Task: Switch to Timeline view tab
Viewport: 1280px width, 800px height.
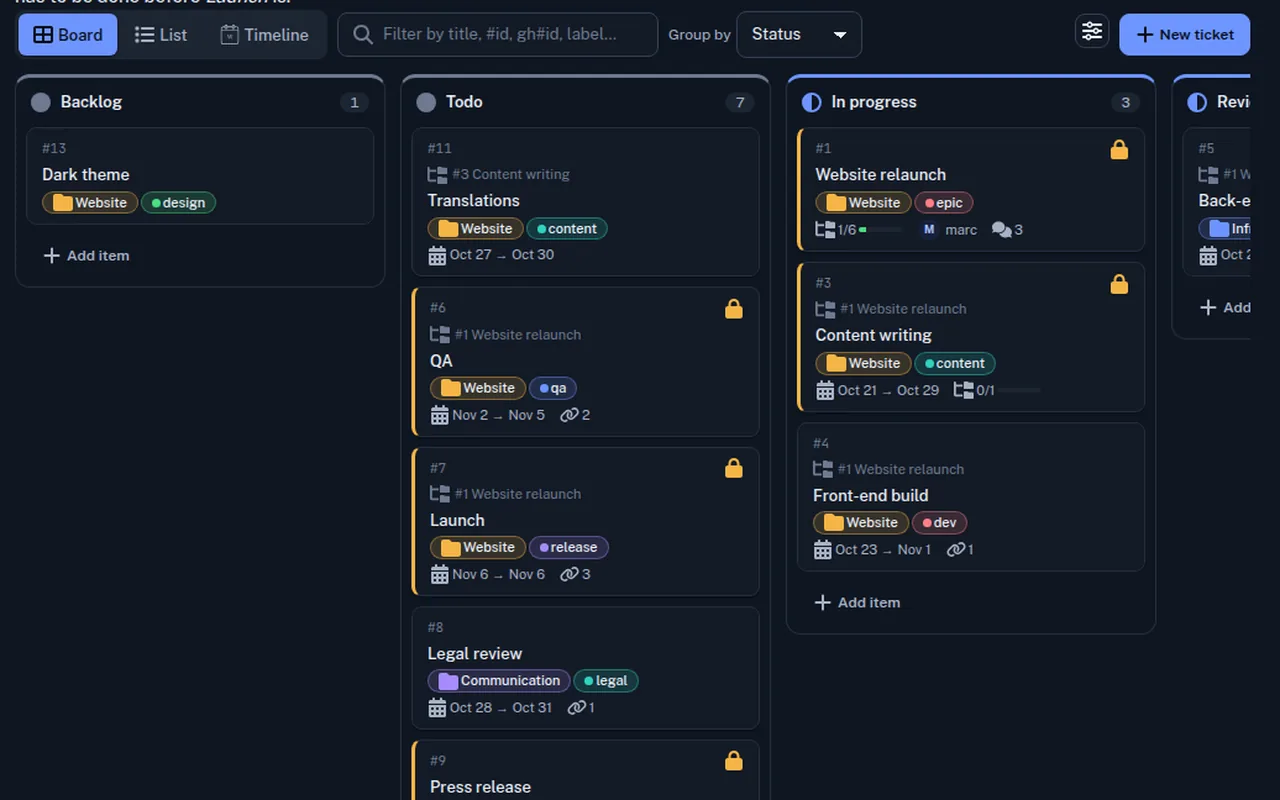Action: pos(265,35)
